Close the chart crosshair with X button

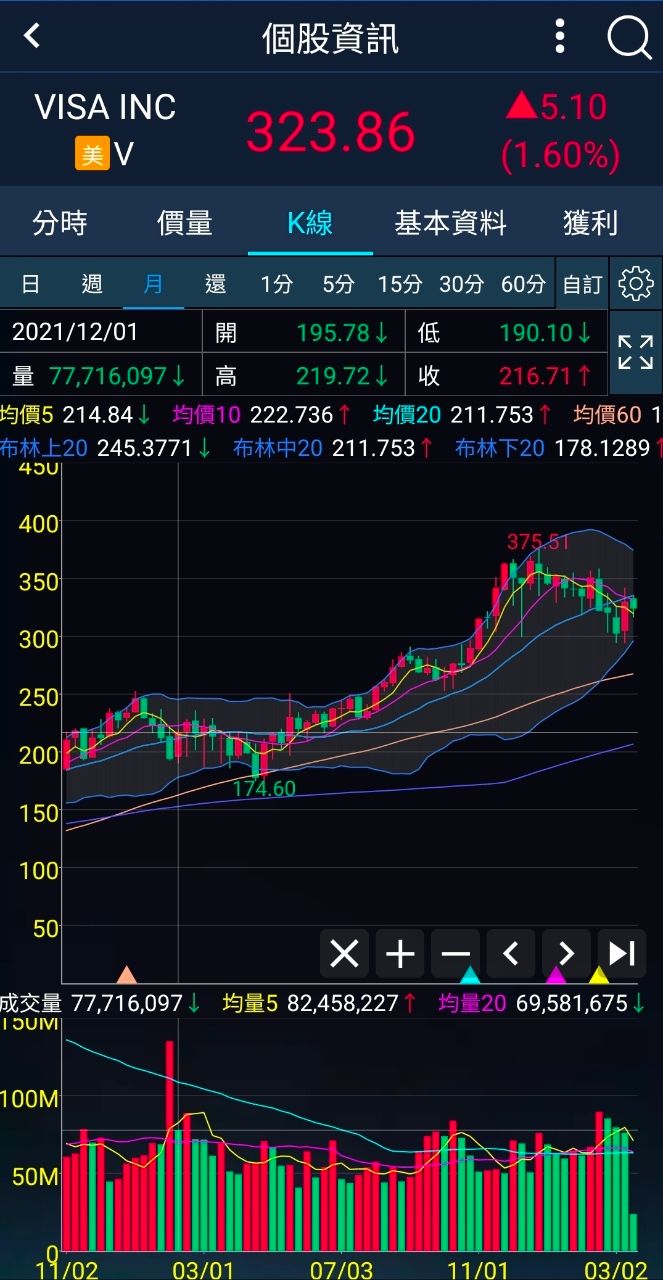click(x=344, y=953)
